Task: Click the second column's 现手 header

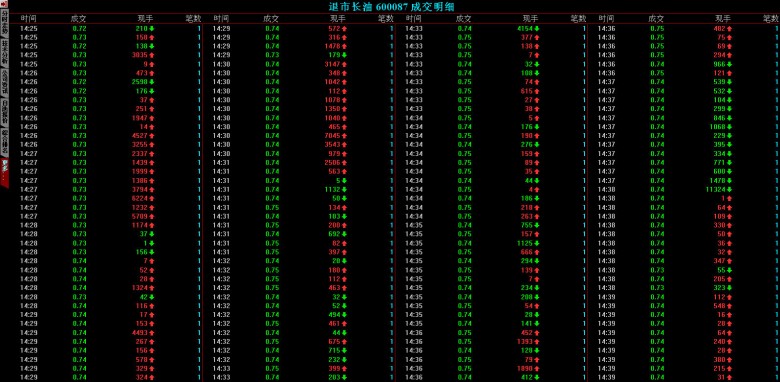Action: 338,18
